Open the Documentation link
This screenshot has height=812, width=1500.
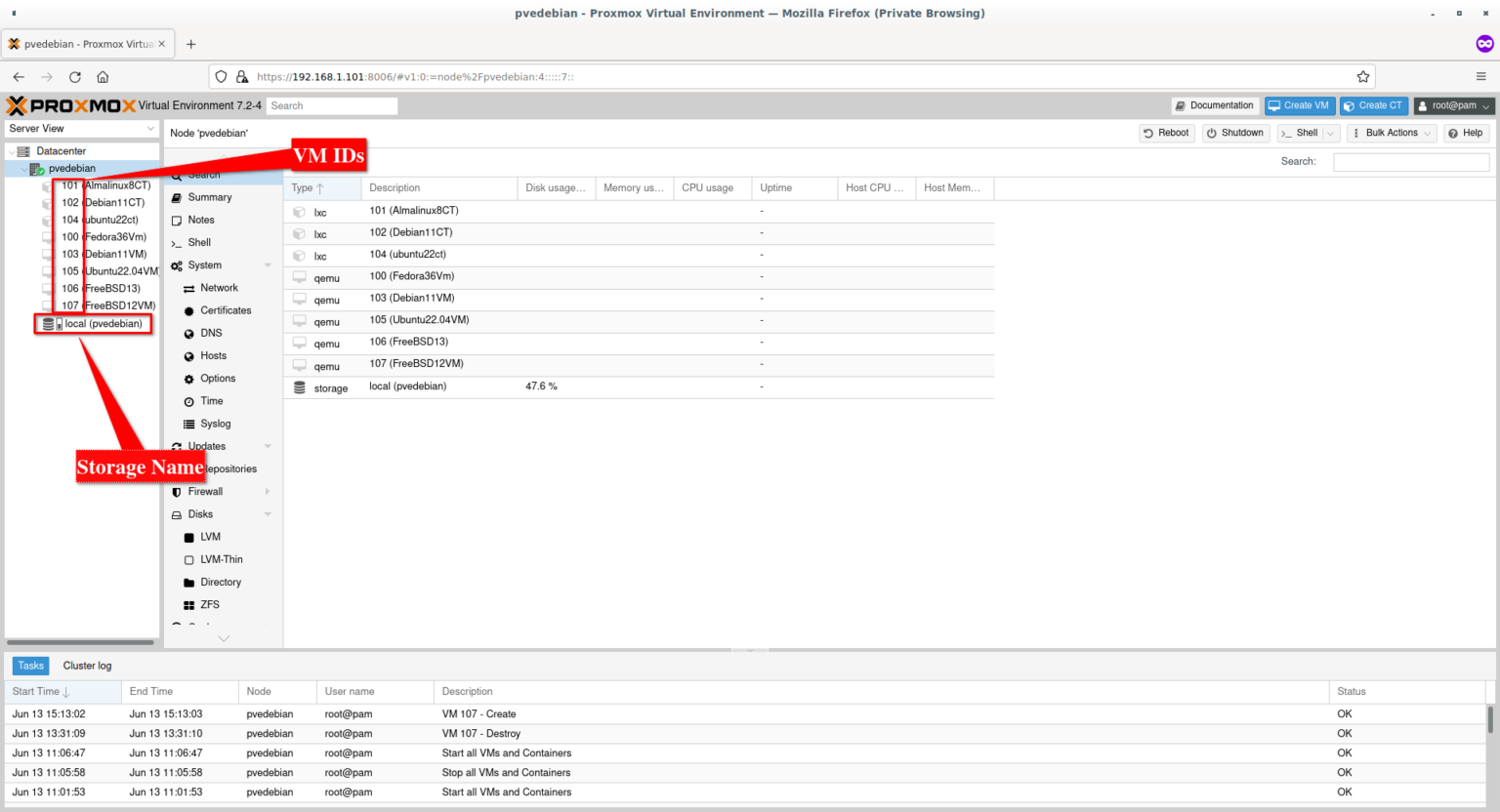[1214, 105]
